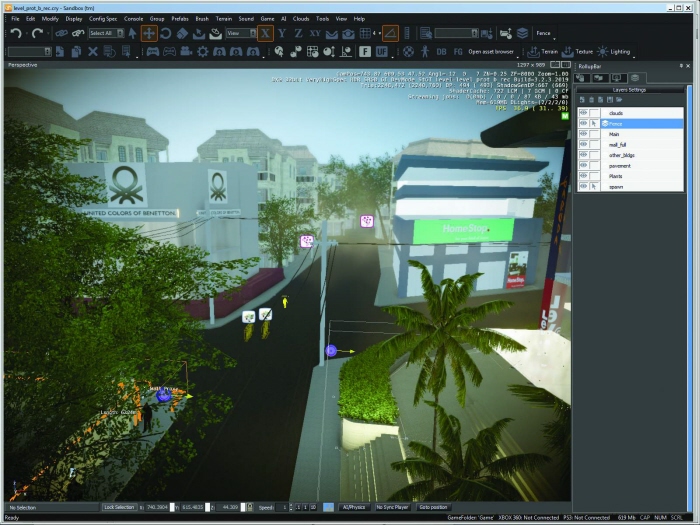
Task: Click the FG flow graph icon
Action: (x=458, y=52)
